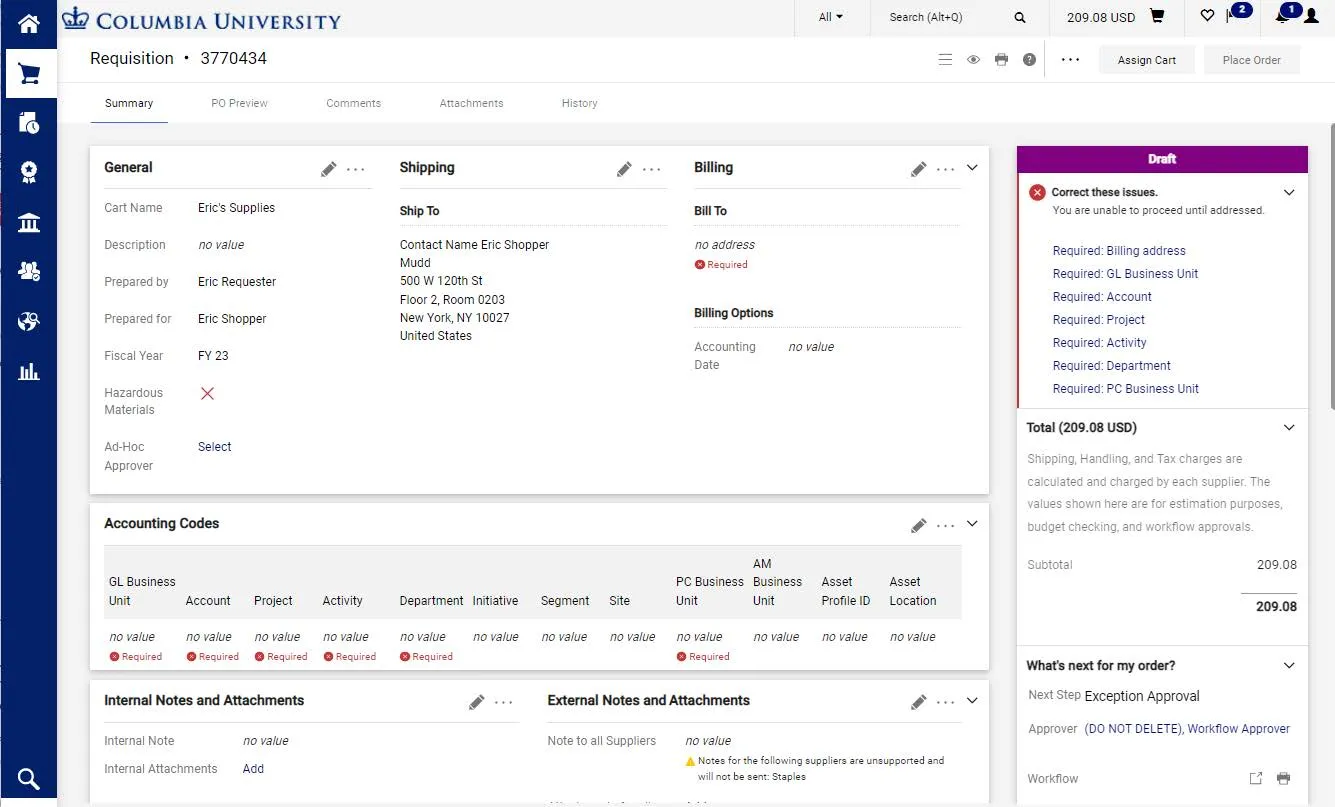Edit the General section with pencil
Screen dimensions: 1335x807
point(328,169)
